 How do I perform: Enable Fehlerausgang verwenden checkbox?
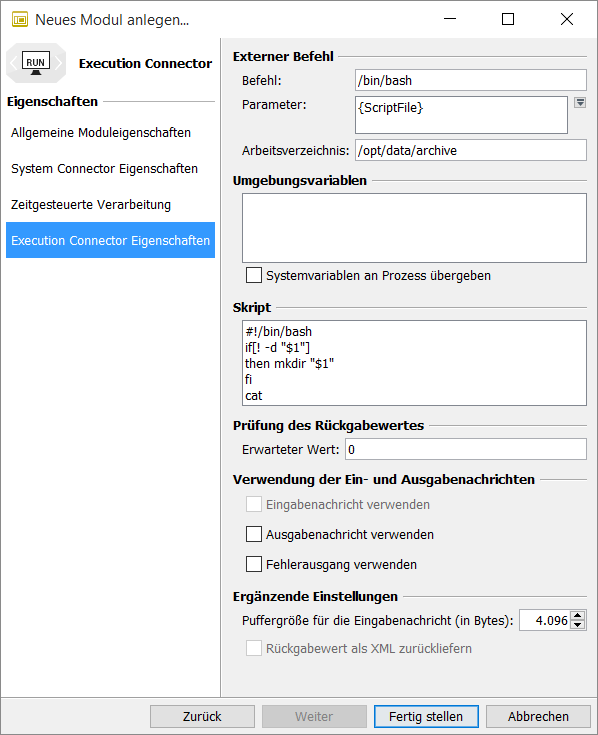(254, 564)
